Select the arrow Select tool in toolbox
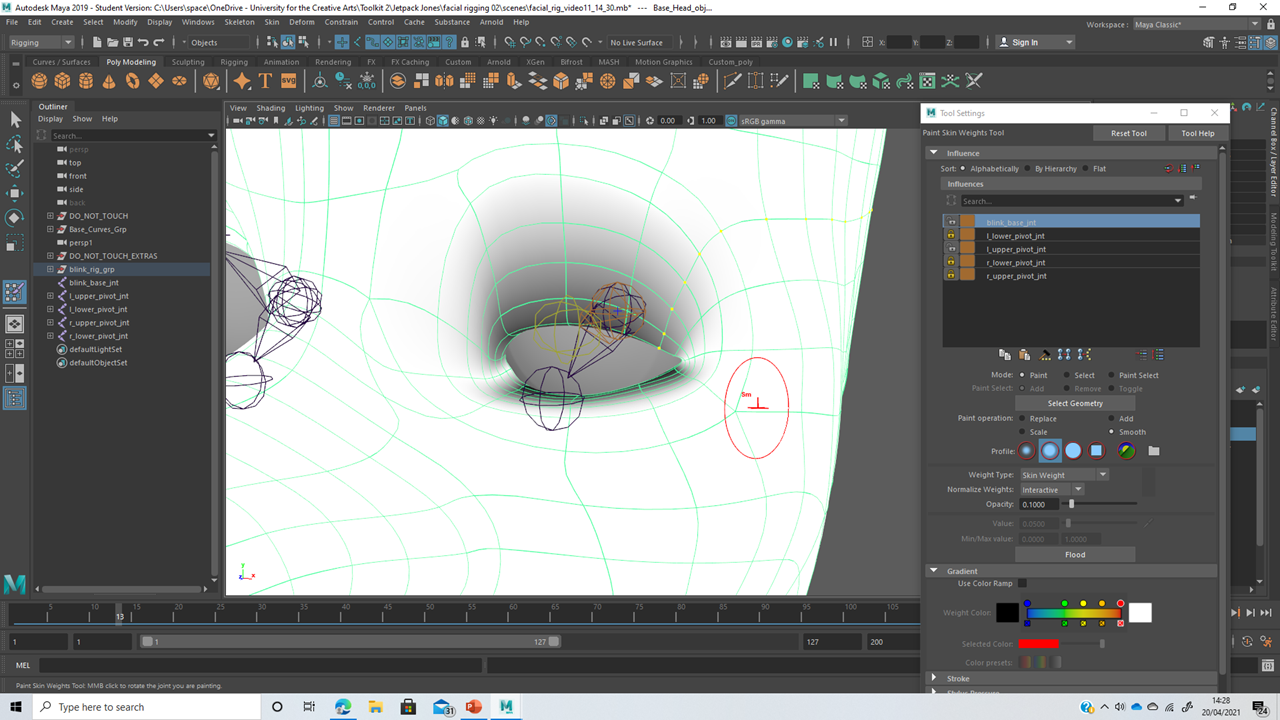Image resolution: width=1280 pixels, height=720 pixels. pyautogui.click(x=15, y=119)
